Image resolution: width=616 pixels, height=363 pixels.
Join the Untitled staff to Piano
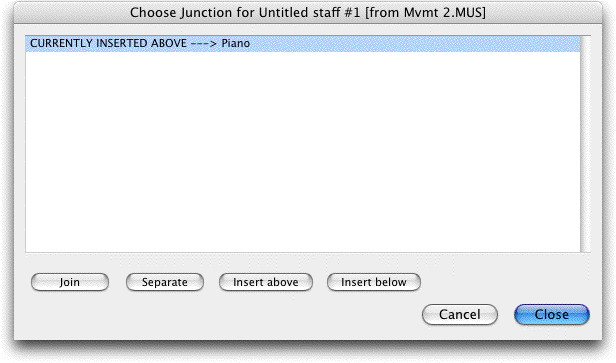pos(70,282)
